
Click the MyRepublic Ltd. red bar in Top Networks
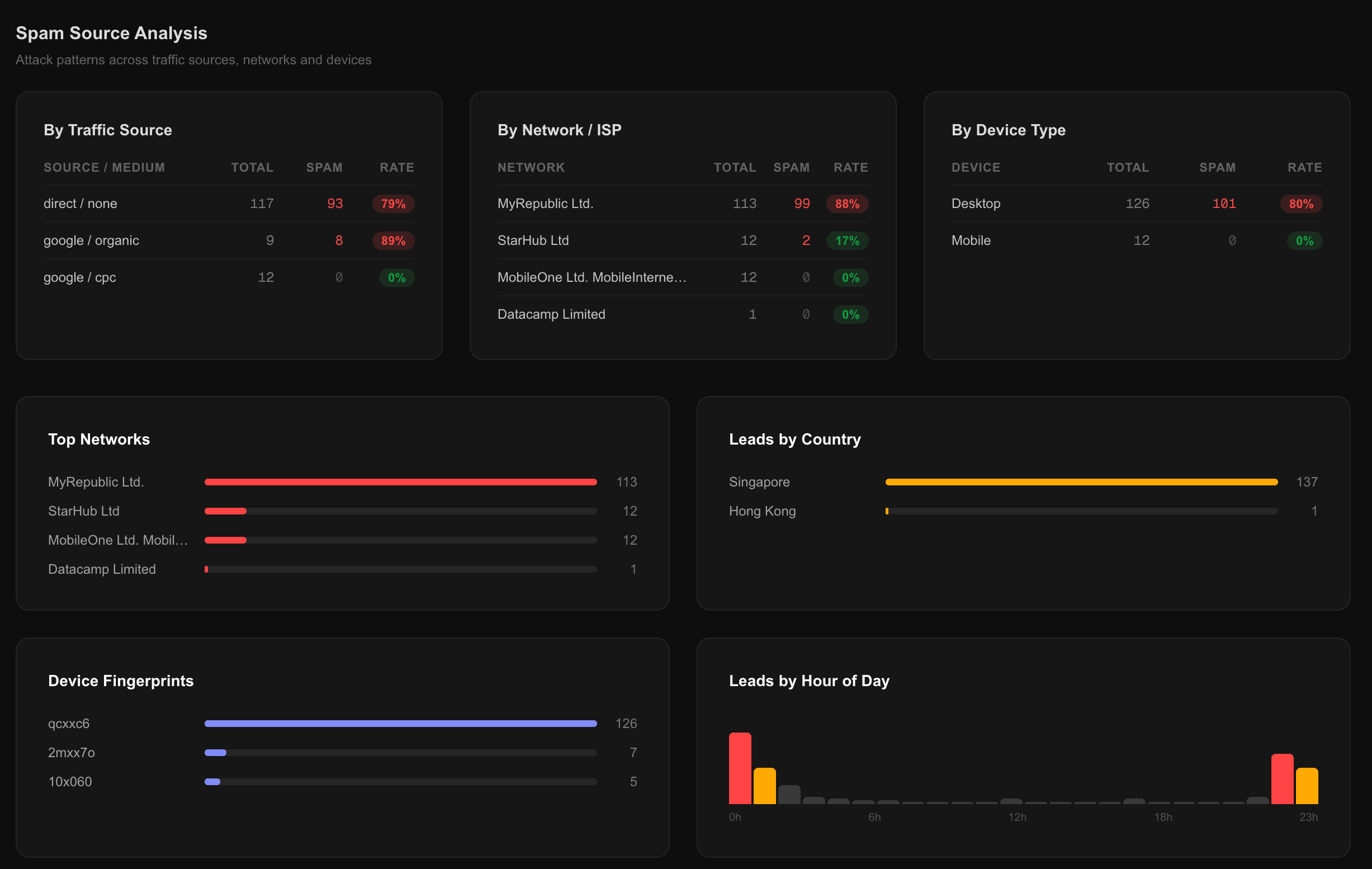pos(400,482)
